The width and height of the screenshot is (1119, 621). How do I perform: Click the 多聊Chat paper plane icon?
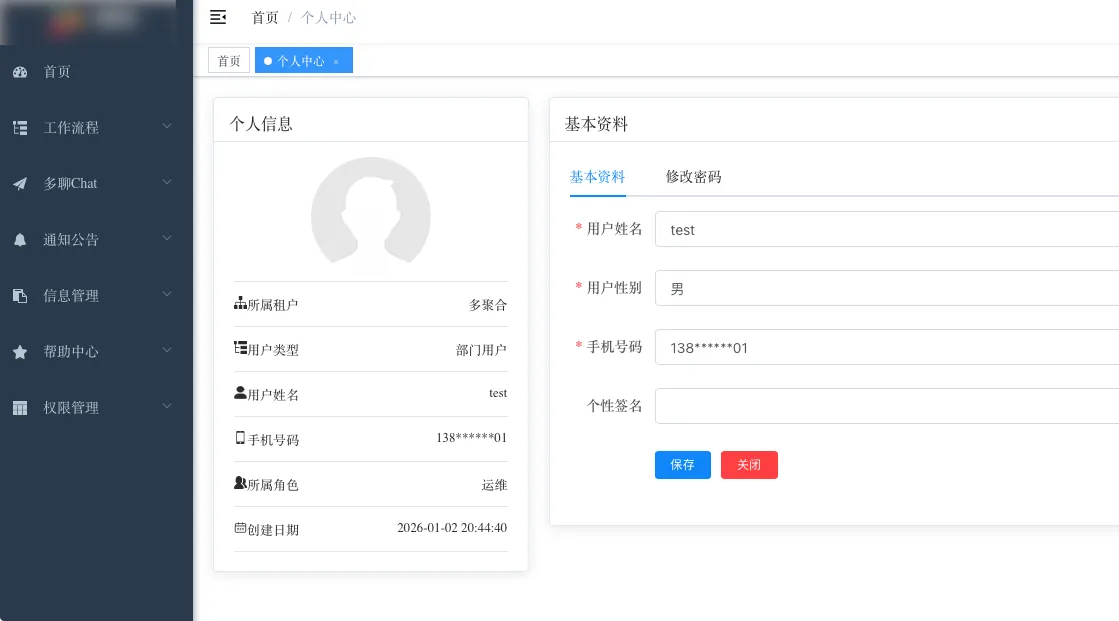(x=20, y=184)
